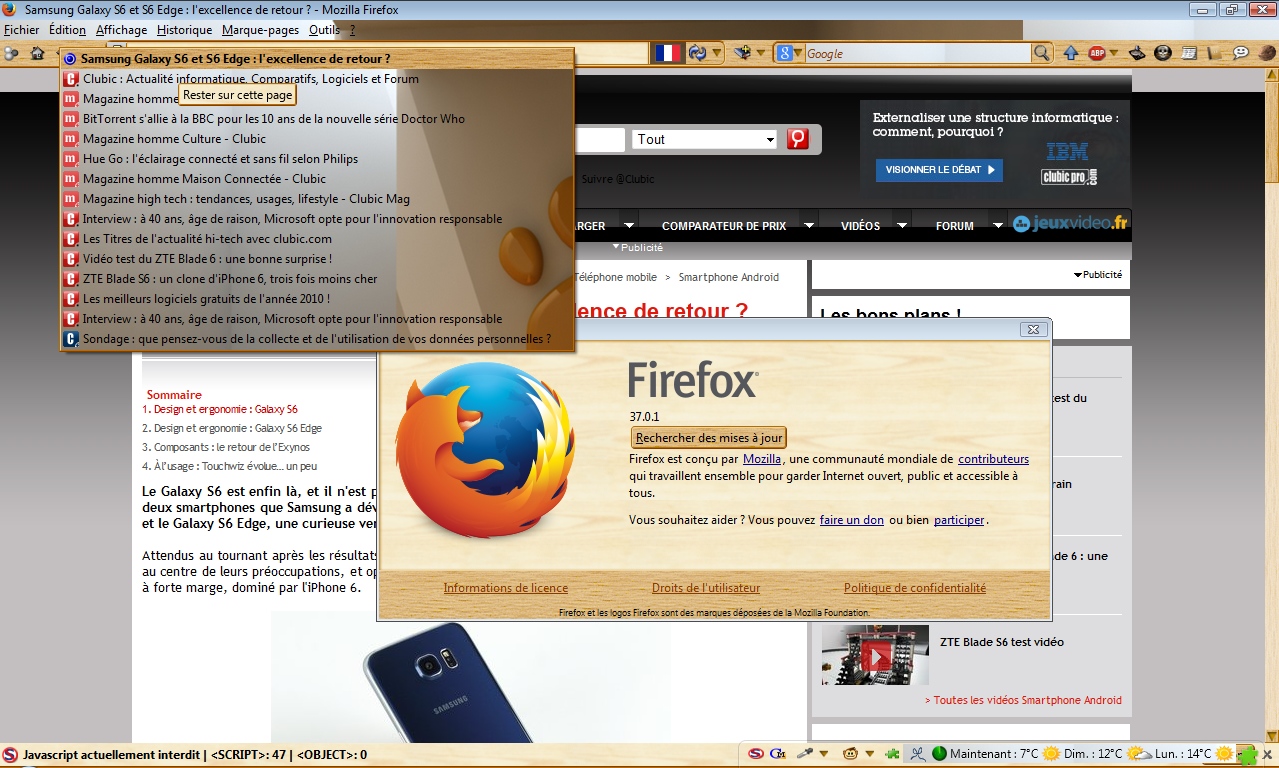The height and width of the screenshot is (768, 1279).
Task: Open the search engine dropdown arrow
Action: coord(799,53)
